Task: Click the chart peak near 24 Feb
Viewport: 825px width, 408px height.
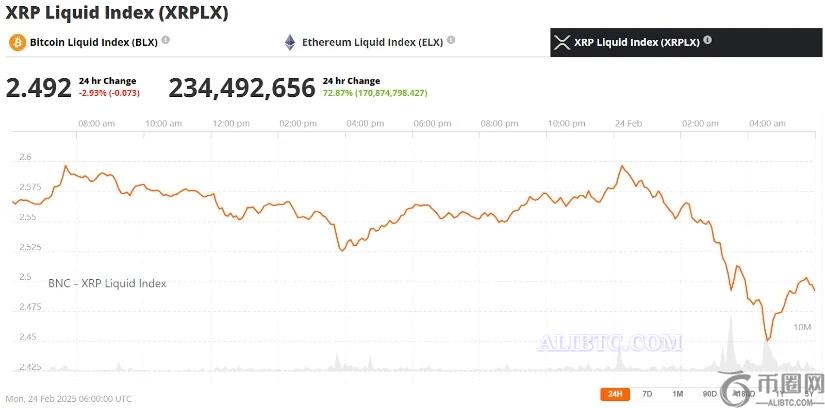Action: pyautogui.click(x=622, y=166)
